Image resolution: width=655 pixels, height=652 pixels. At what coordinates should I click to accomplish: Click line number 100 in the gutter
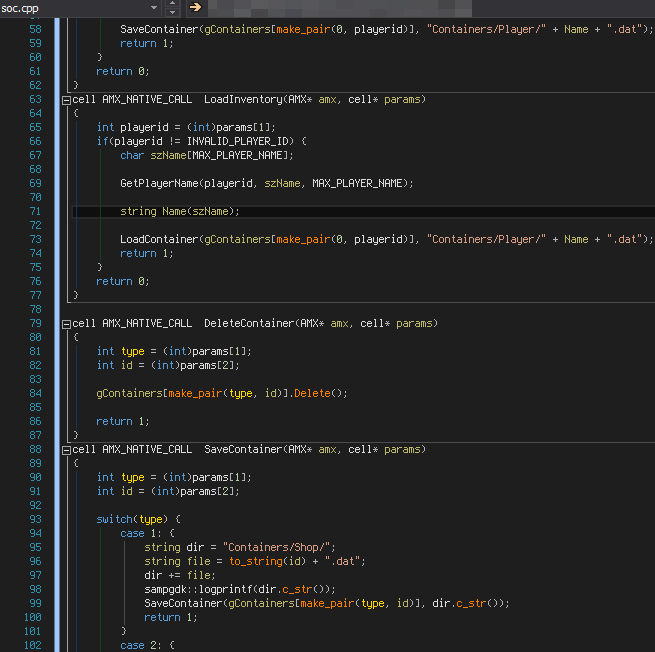pos(33,617)
